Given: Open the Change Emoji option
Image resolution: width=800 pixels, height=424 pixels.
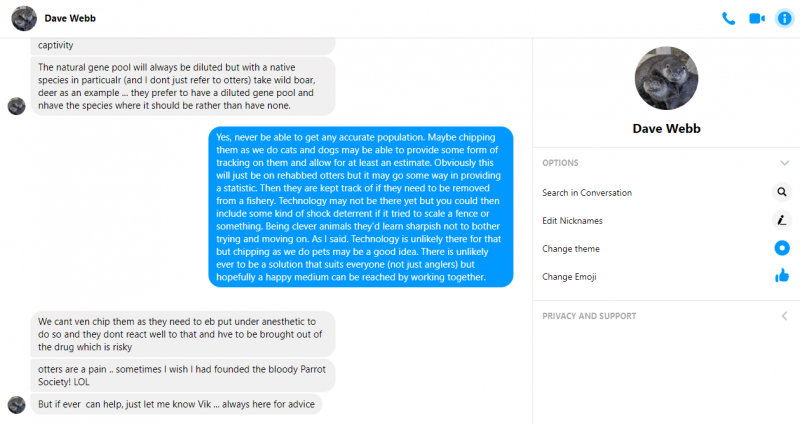Looking at the screenshot, I should [x=571, y=276].
